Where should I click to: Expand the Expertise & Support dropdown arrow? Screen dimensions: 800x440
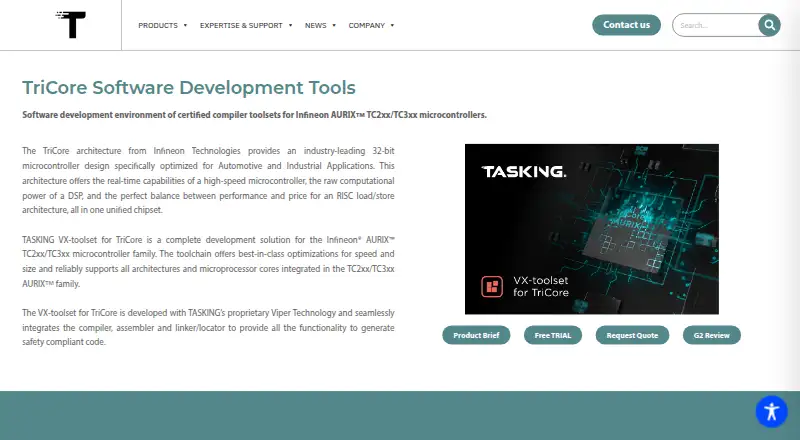(x=290, y=26)
